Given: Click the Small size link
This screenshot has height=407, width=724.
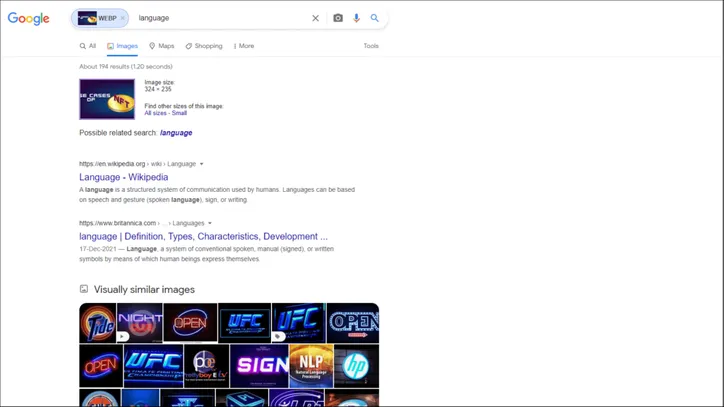Looking at the screenshot, I should point(179,113).
